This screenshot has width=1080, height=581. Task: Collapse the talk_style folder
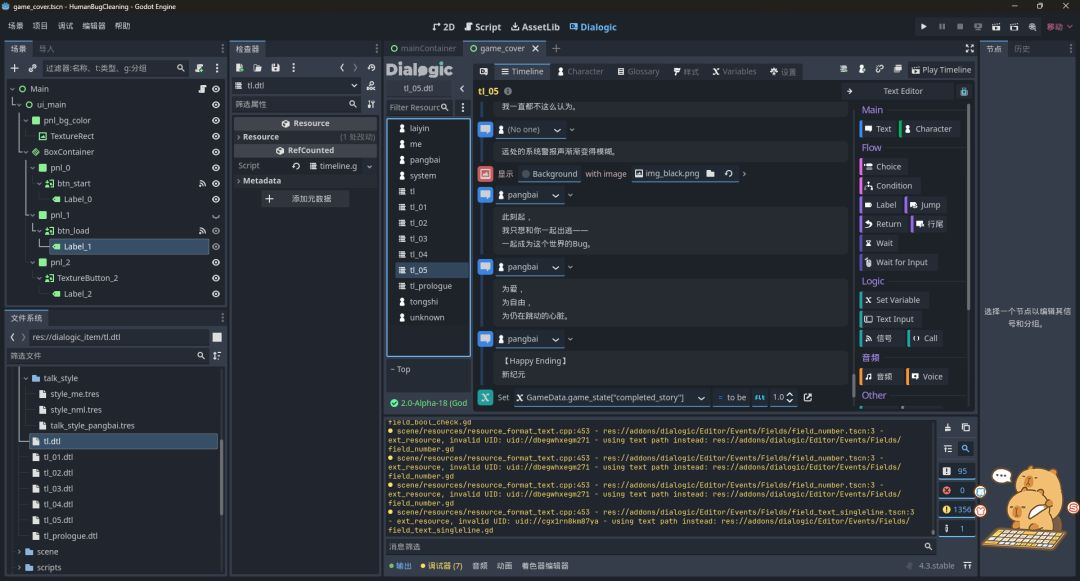(26, 379)
